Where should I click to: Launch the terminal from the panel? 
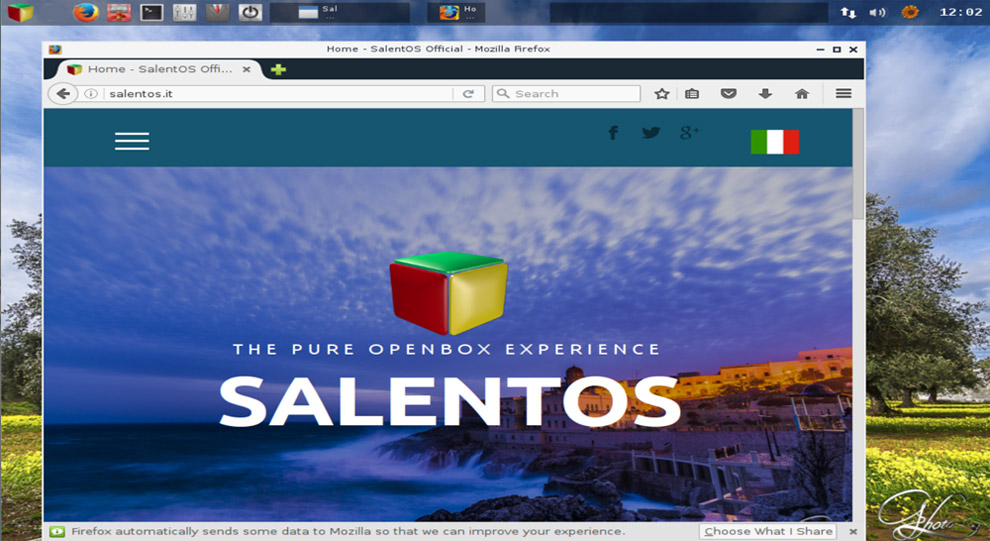pyautogui.click(x=152, y=12)
